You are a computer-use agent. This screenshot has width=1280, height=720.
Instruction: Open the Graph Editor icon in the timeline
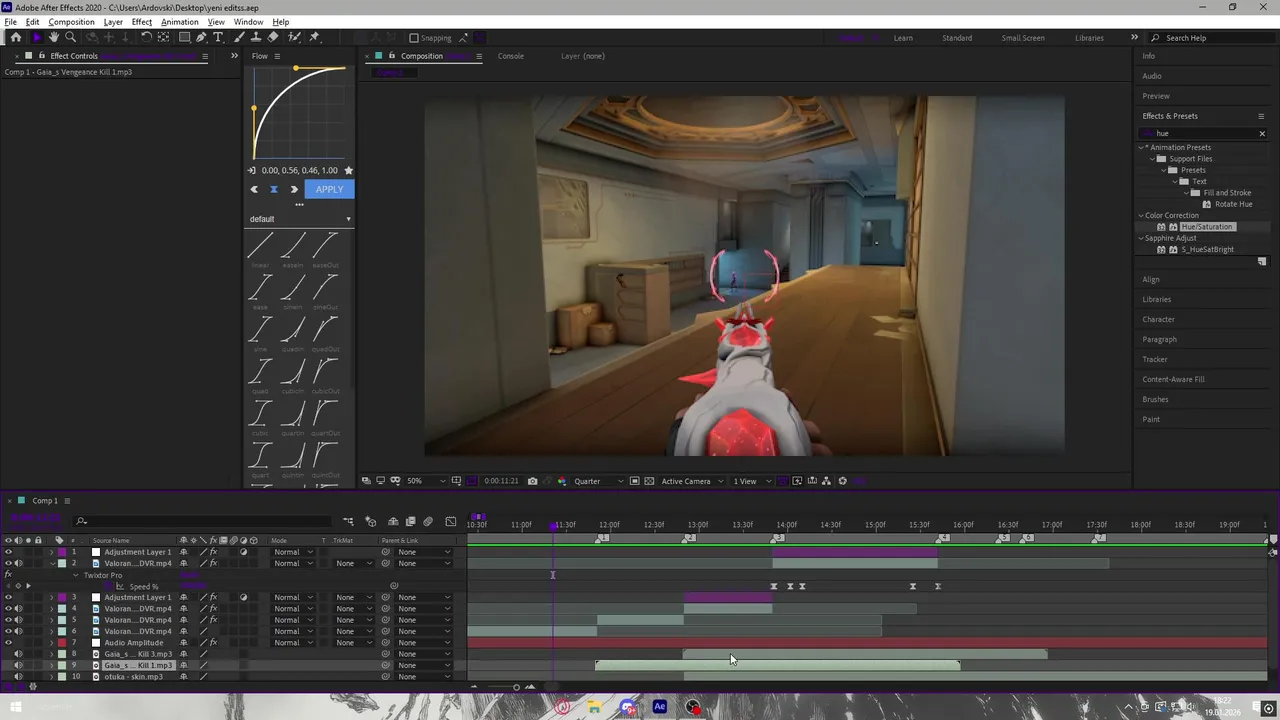450,521
